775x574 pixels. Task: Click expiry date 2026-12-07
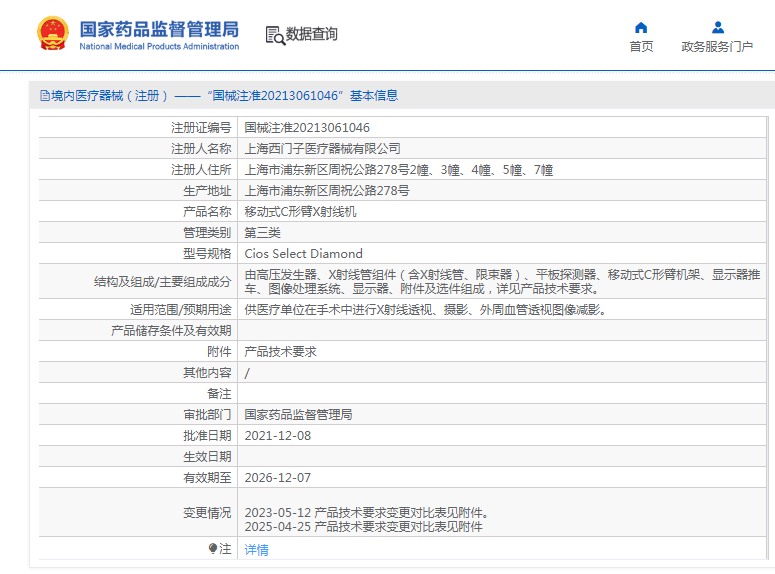tap(278, 478)
